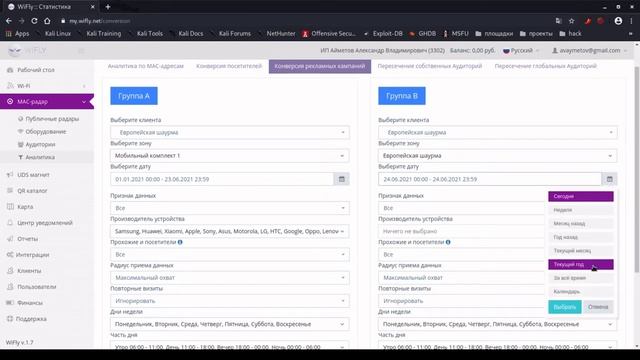Open user account email menu

589,51
